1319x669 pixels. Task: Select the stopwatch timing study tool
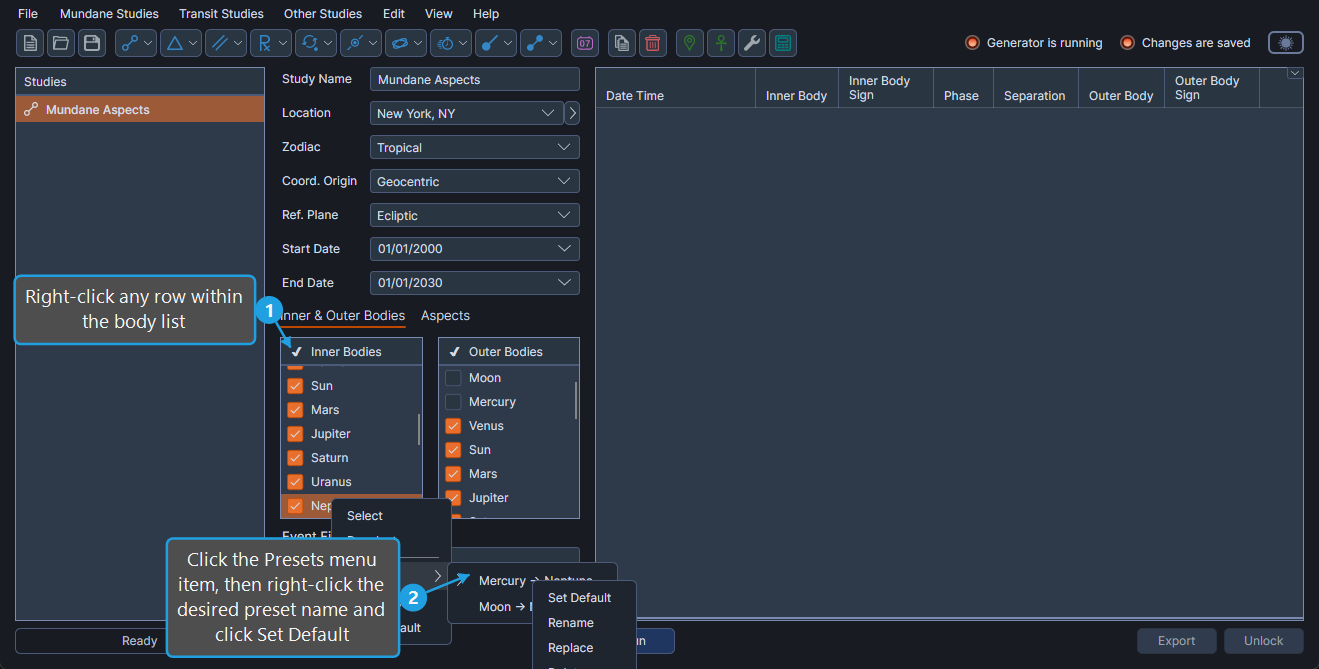[451, 43]
